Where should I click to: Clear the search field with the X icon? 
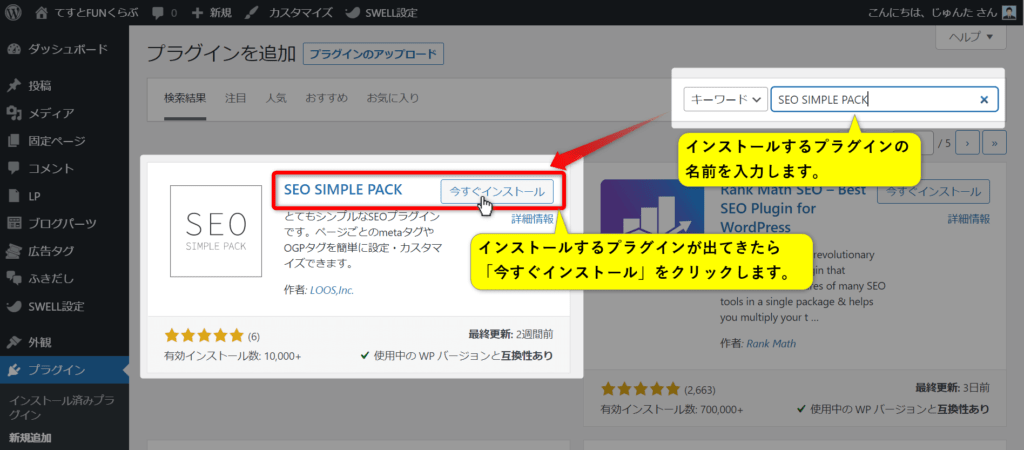point(984,99)
